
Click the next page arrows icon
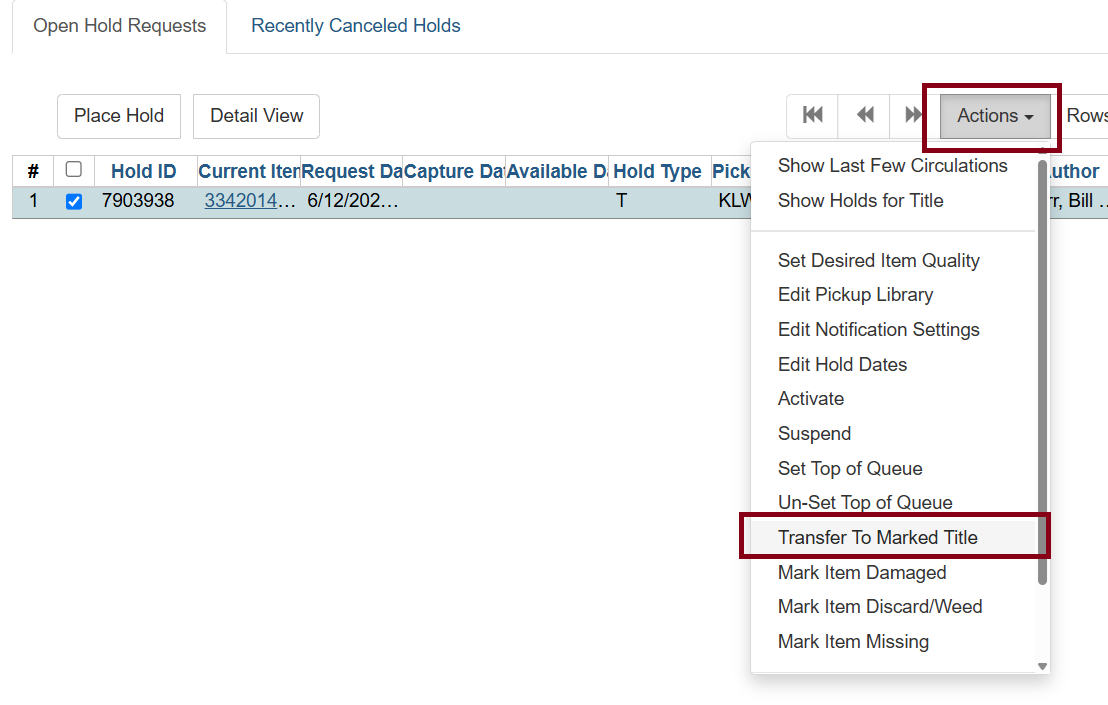click(912, 116)
